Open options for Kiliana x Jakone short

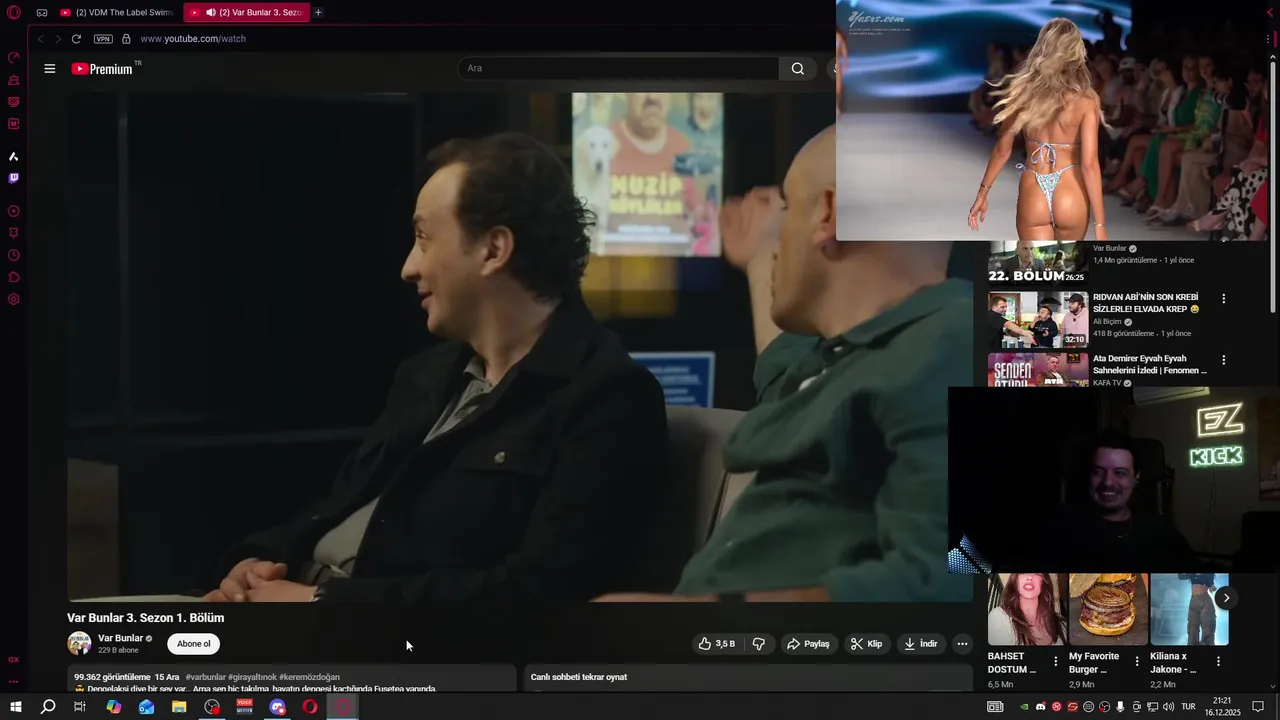point(1218,661)
